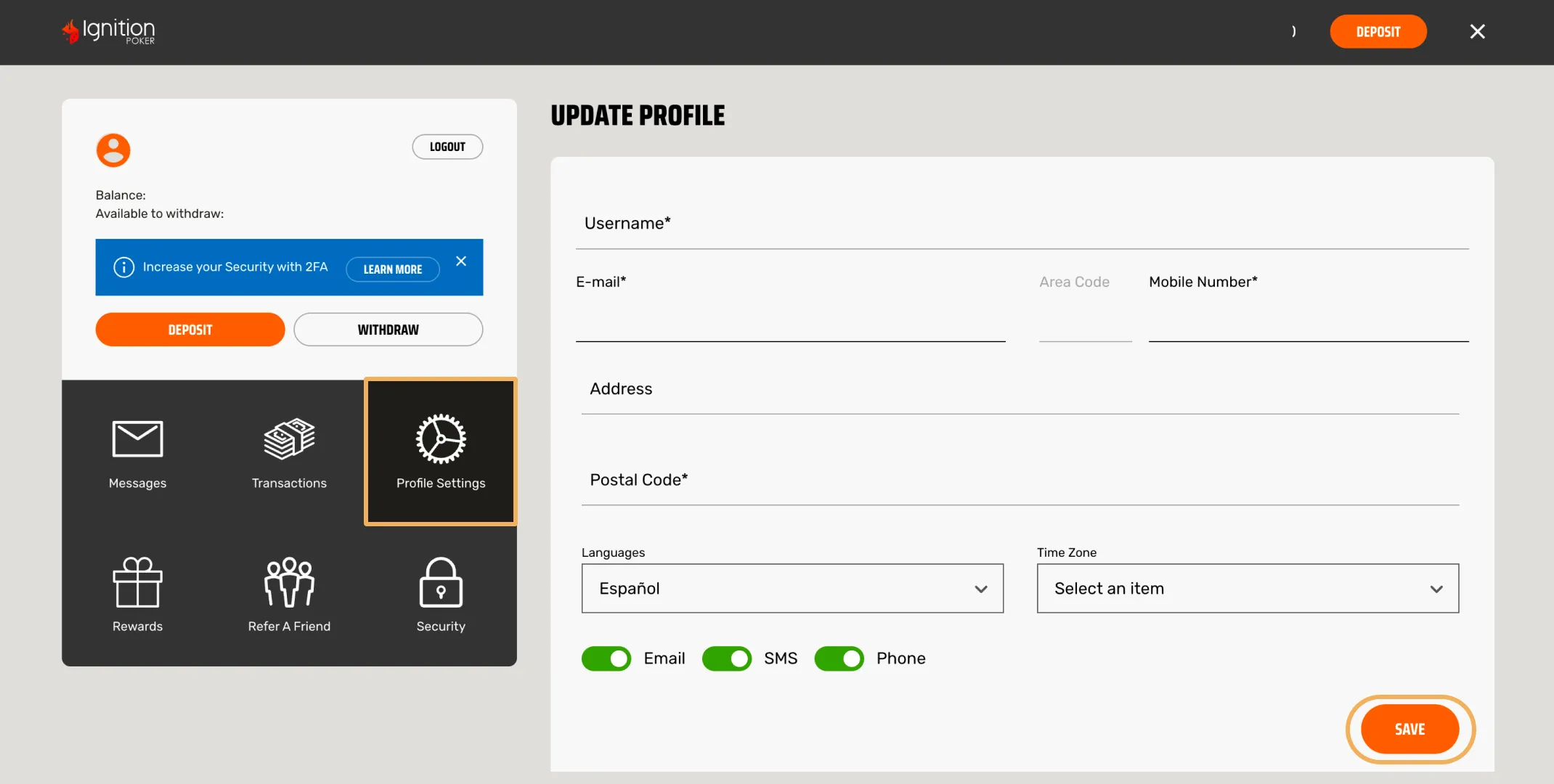This screenshot has height=784, width=1554.
Task: Click the DEPOSIT button in top header
Action: click(1378, 31)
